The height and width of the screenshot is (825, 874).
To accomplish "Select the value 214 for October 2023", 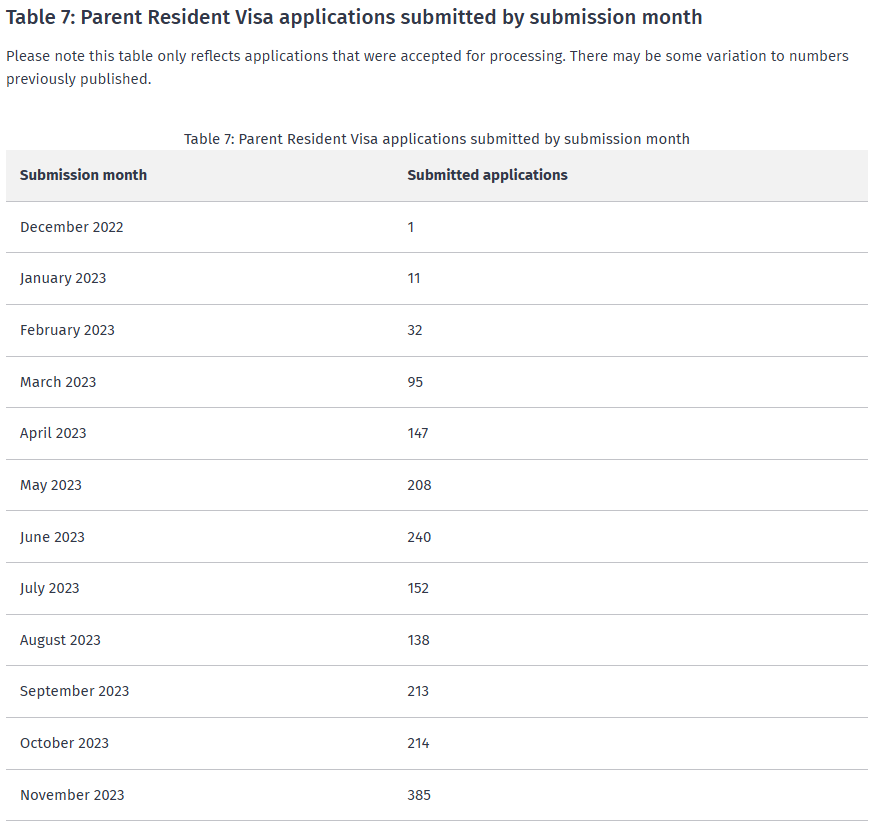I will [x=418, y=743].
